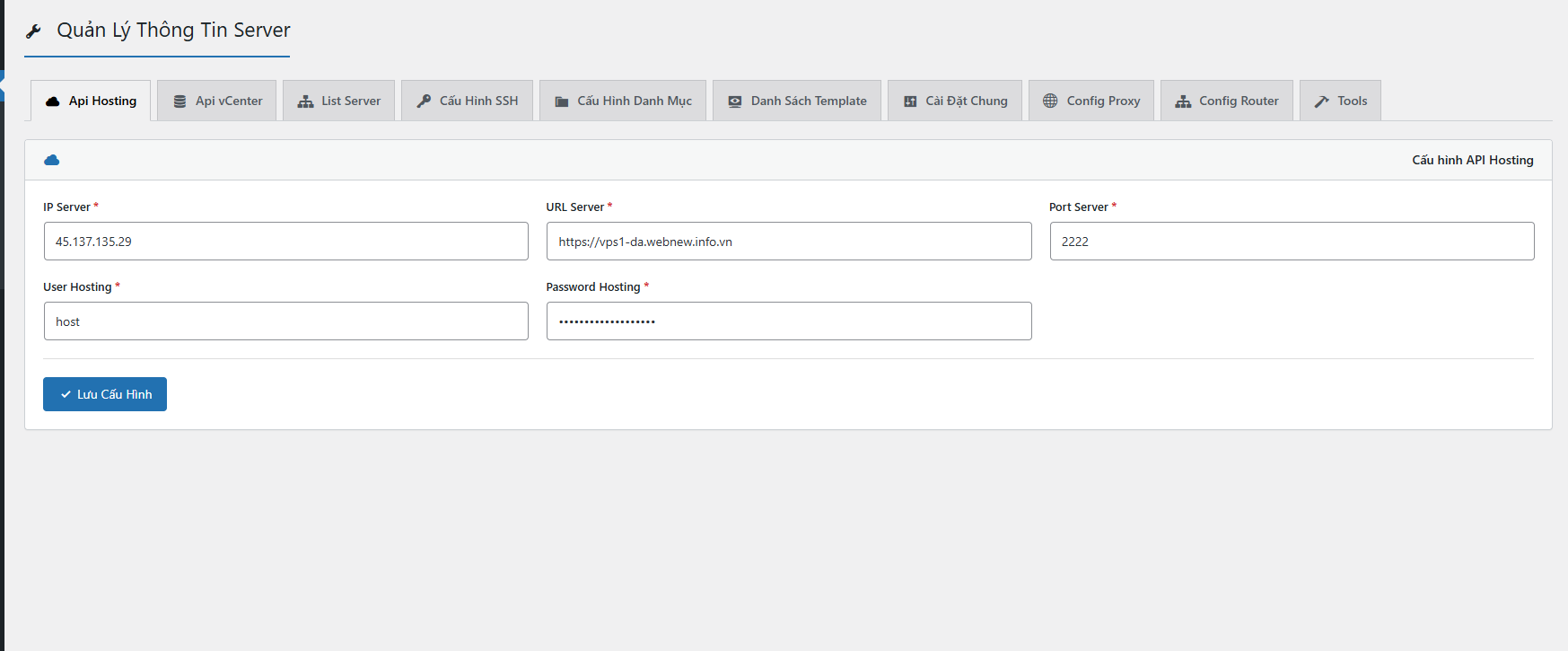1568x651 pixels.
Task: Click the wrench icon beside page title
Action: [33, 31]
